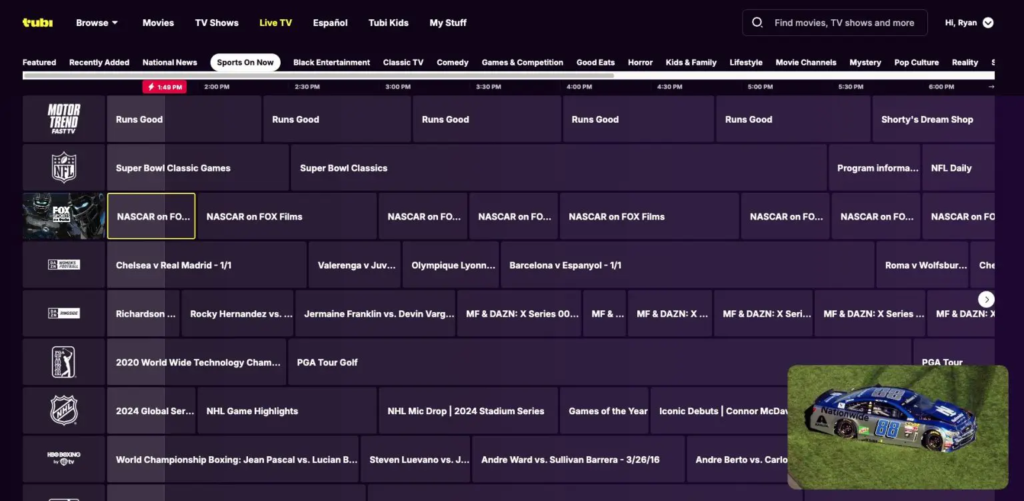Click the right arrow to advance the guide

click(x=986, y=299)
